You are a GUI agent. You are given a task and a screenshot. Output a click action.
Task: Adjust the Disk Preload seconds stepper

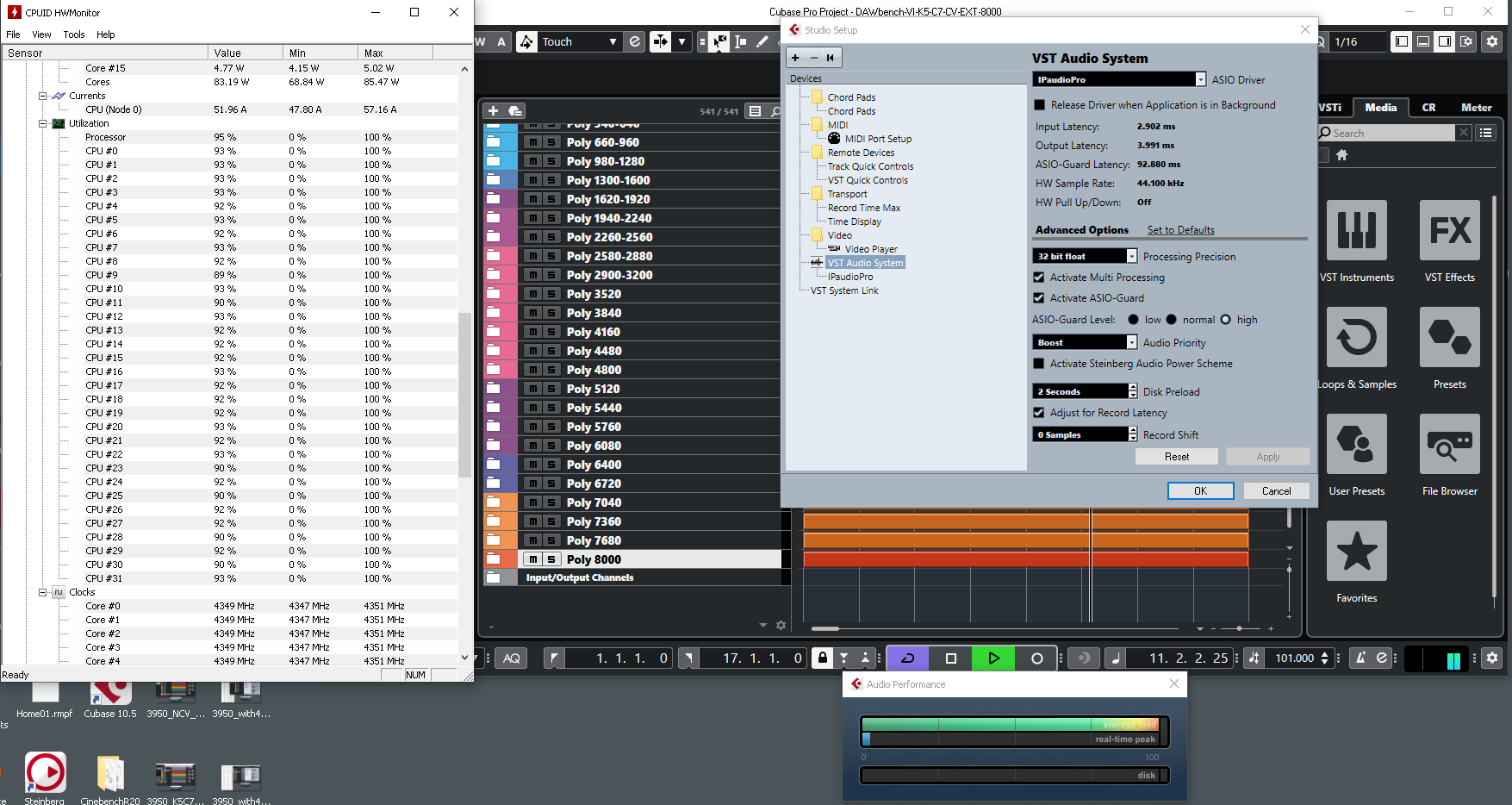[x=1133, y=391]
